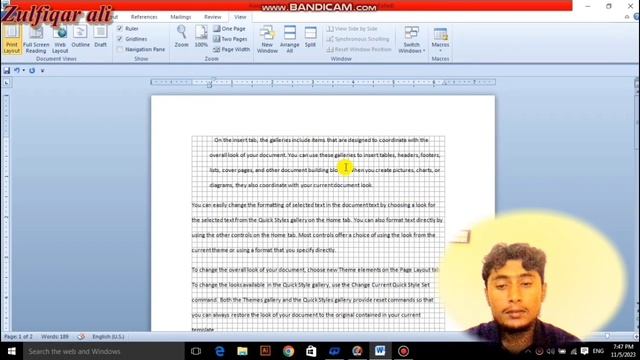Switch to Draft view
Viewport: 640px width, 360px height.
tap(100, 37)
